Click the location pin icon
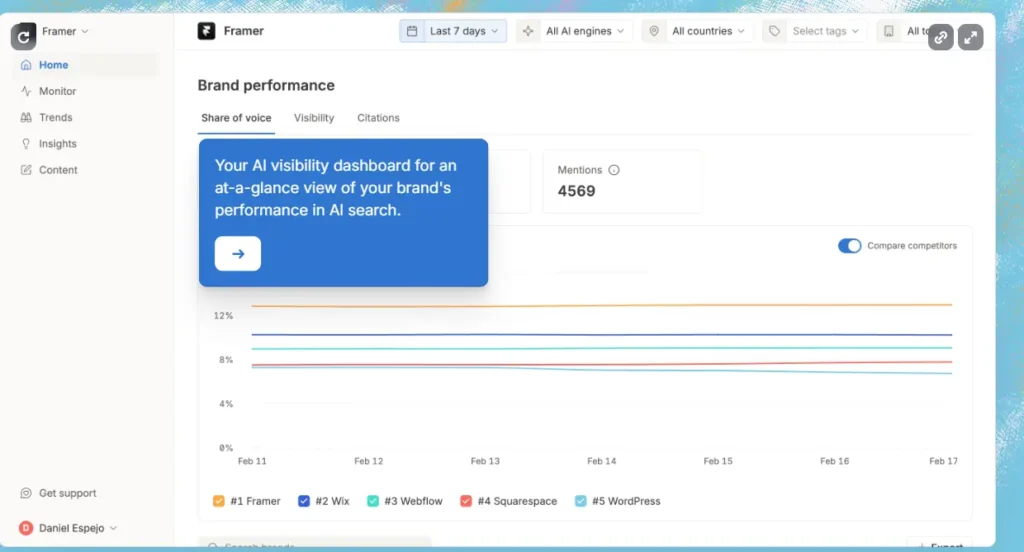Screen dimensions: 1024x552 coord(654,31)
